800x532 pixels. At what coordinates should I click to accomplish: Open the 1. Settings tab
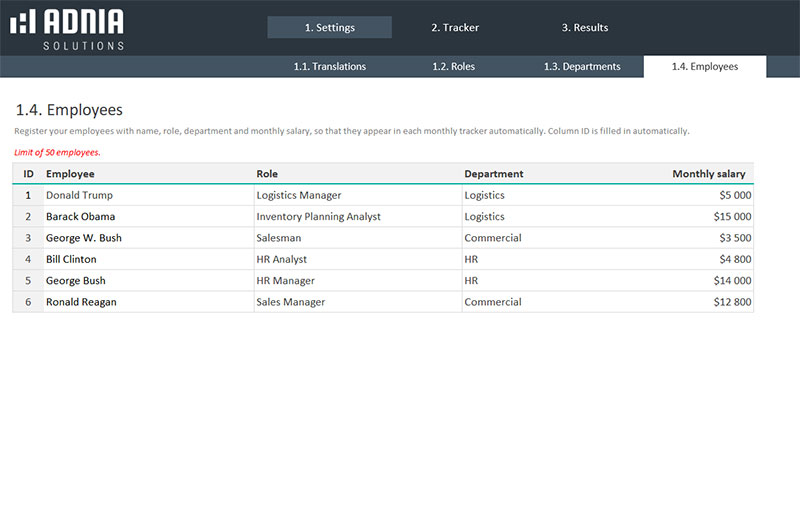pyautogui.click(x=329, y=28)
